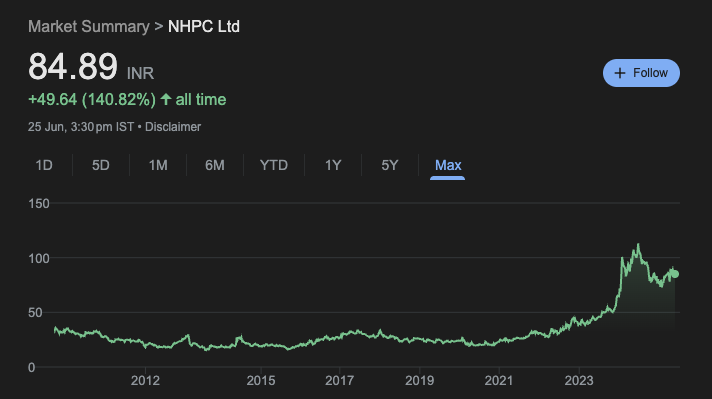Select the Max range tab
This screenshot has width=712, height=399.
tap(448, 165)
